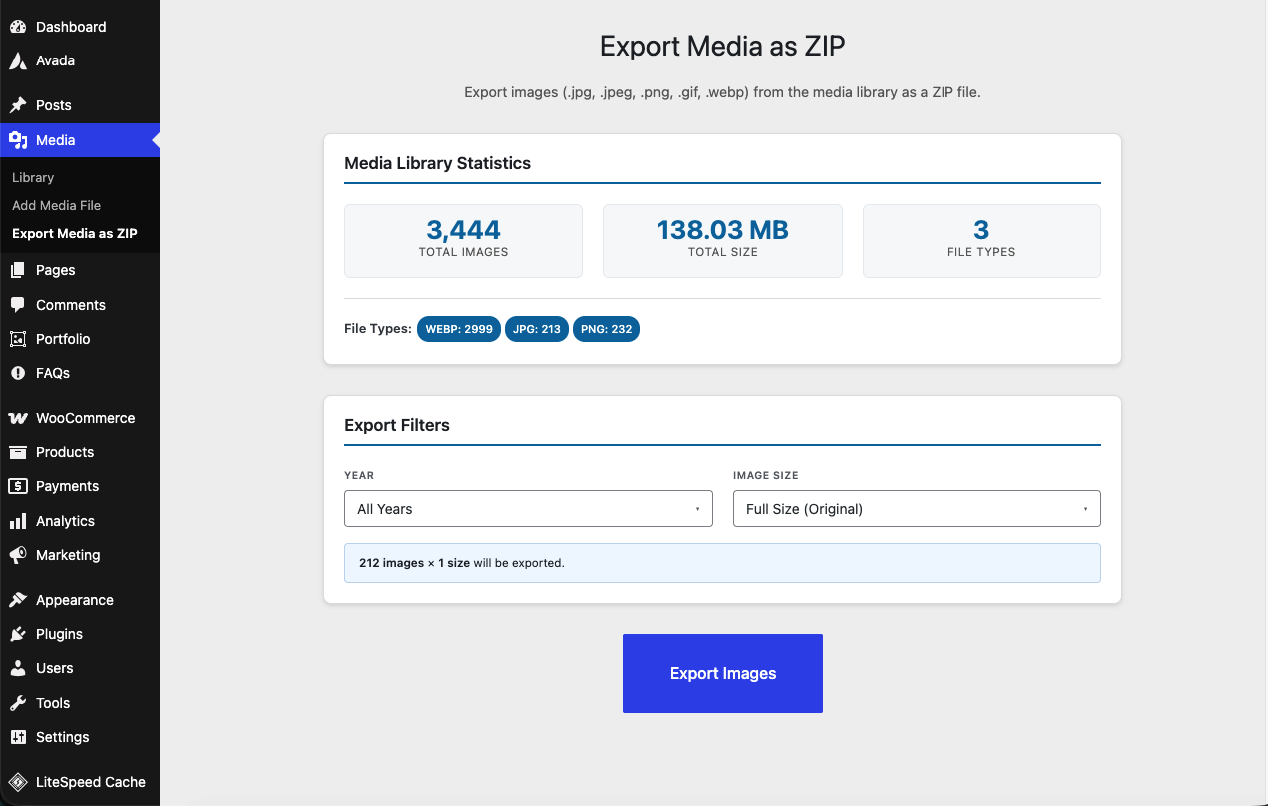Click the export description text under the heading
The height and width of the screenshot is (806, 1268).
point(723,92)
